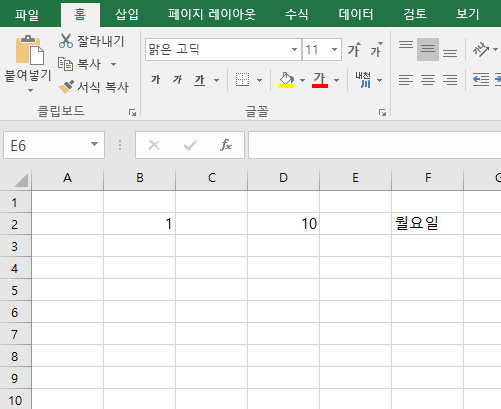Click into the formula bar input

tap(375, 145)
